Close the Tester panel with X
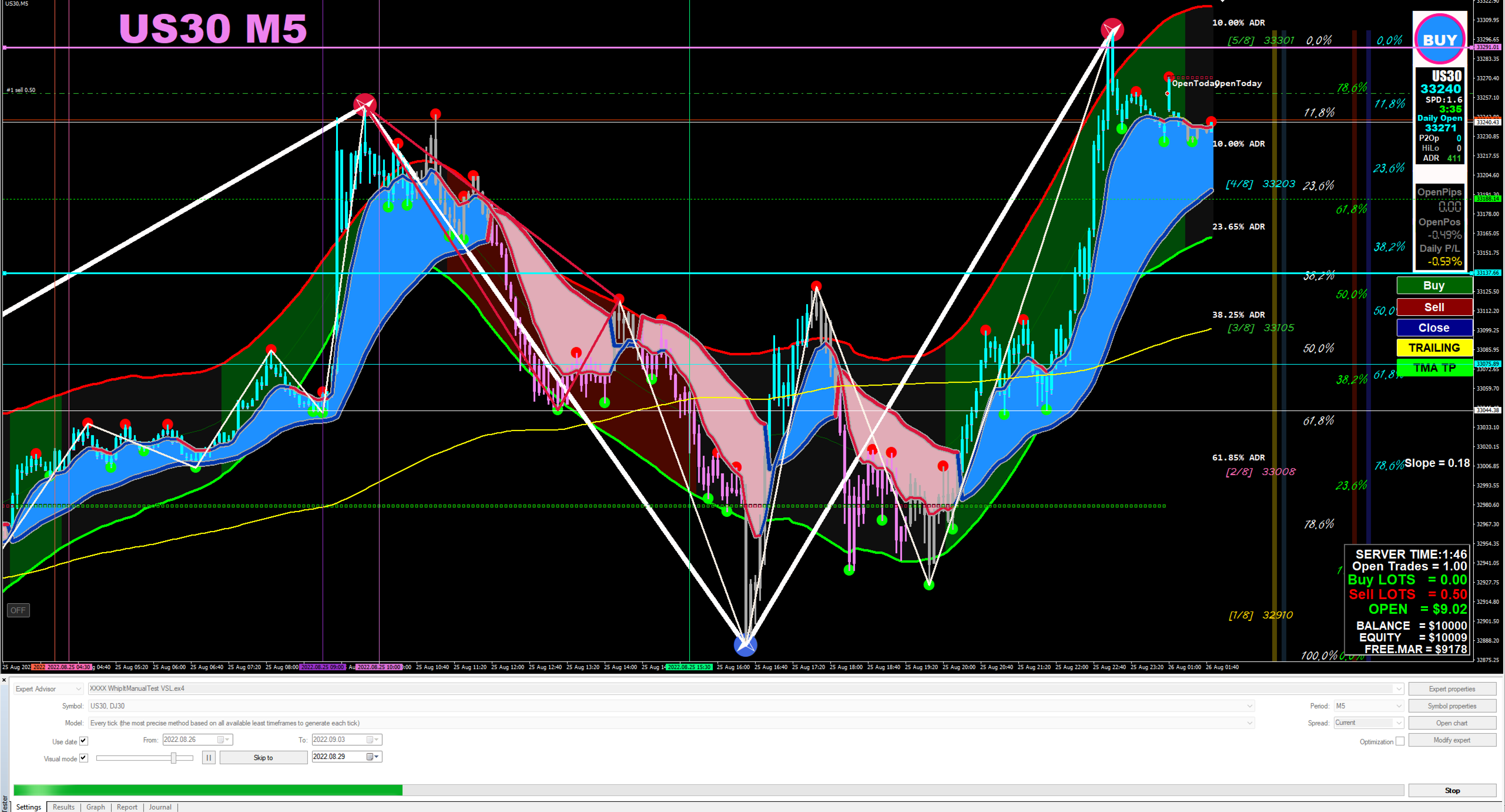The width and height of the screenshot is (1505, 812). [4, 680]
